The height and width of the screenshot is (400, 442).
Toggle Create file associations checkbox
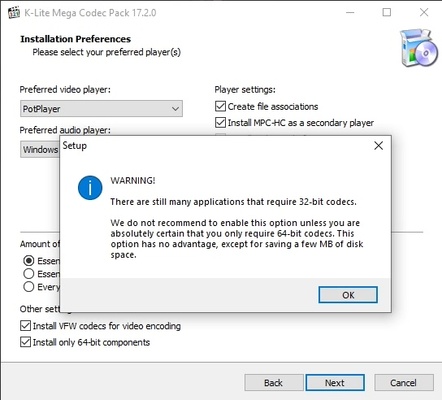(x=220, y=106)
